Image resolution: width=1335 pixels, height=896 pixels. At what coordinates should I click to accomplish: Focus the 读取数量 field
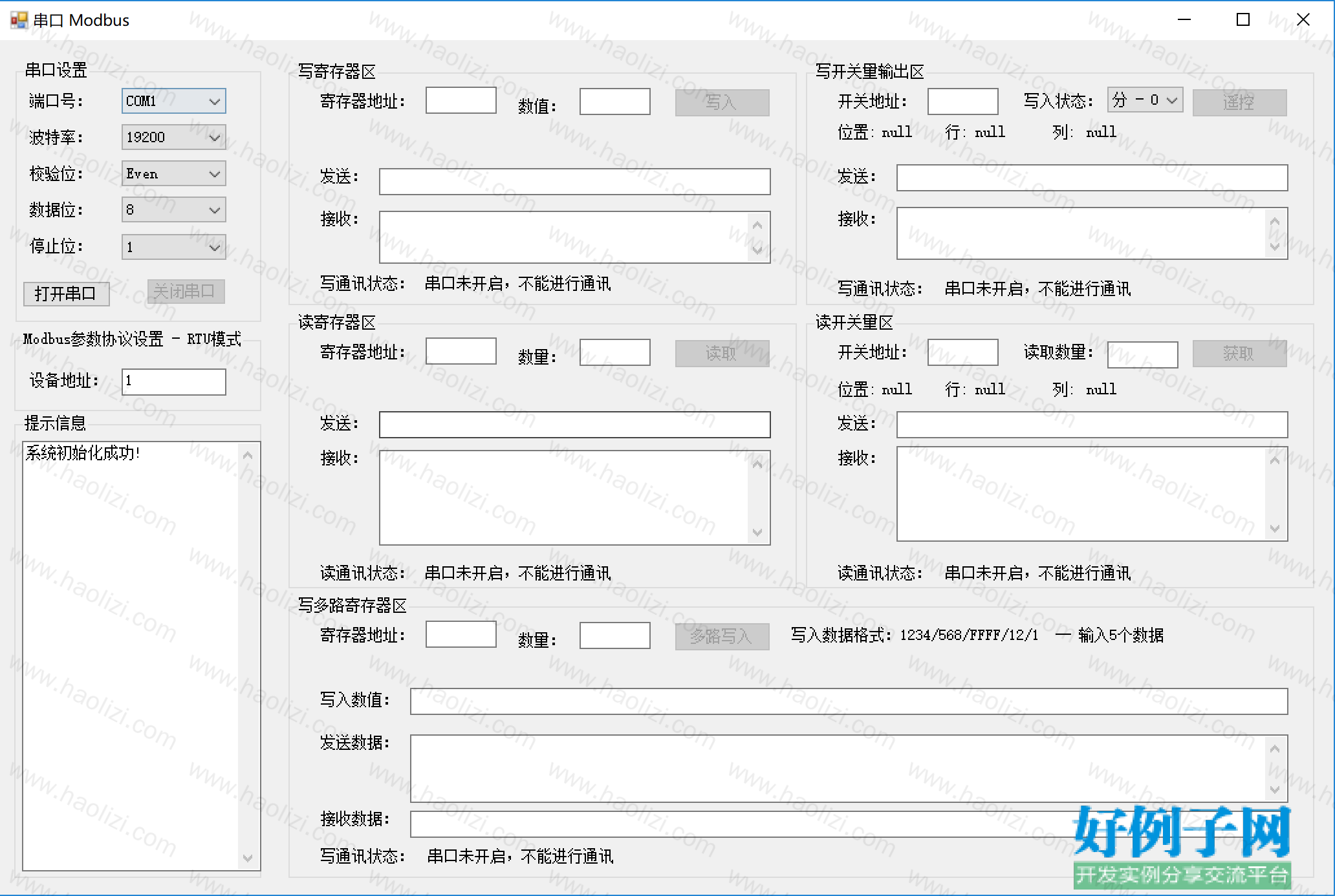click(x=1142, y=354)
